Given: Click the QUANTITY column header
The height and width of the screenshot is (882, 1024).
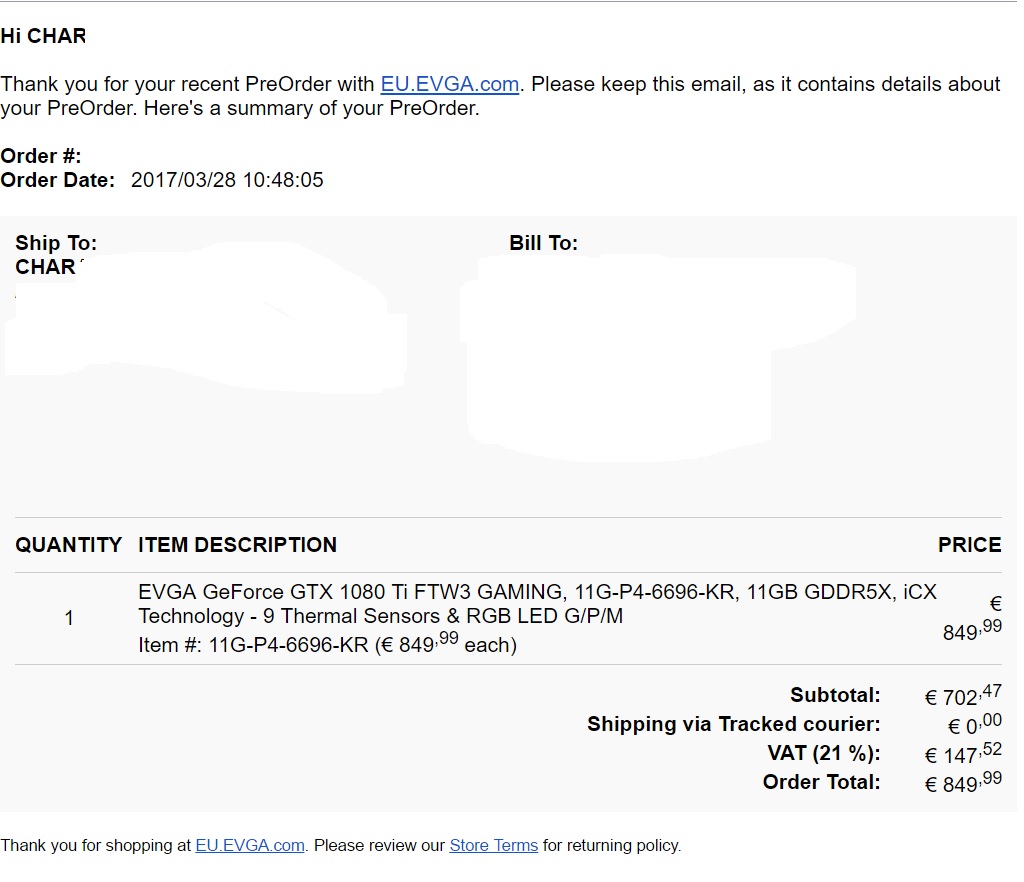Looking at the screenshot, I should pos(69,545).
